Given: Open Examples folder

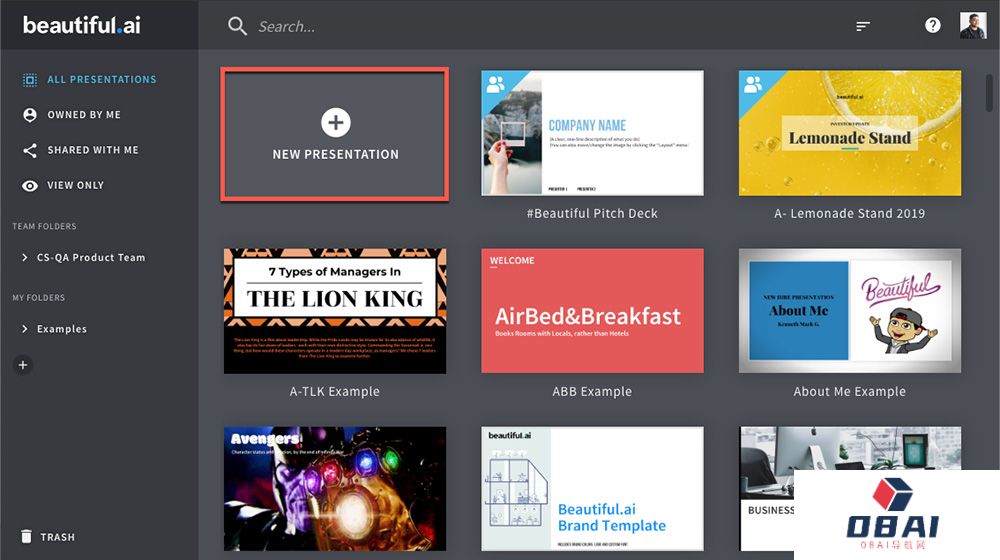Looking at the screenshot, I should (62, 329).
